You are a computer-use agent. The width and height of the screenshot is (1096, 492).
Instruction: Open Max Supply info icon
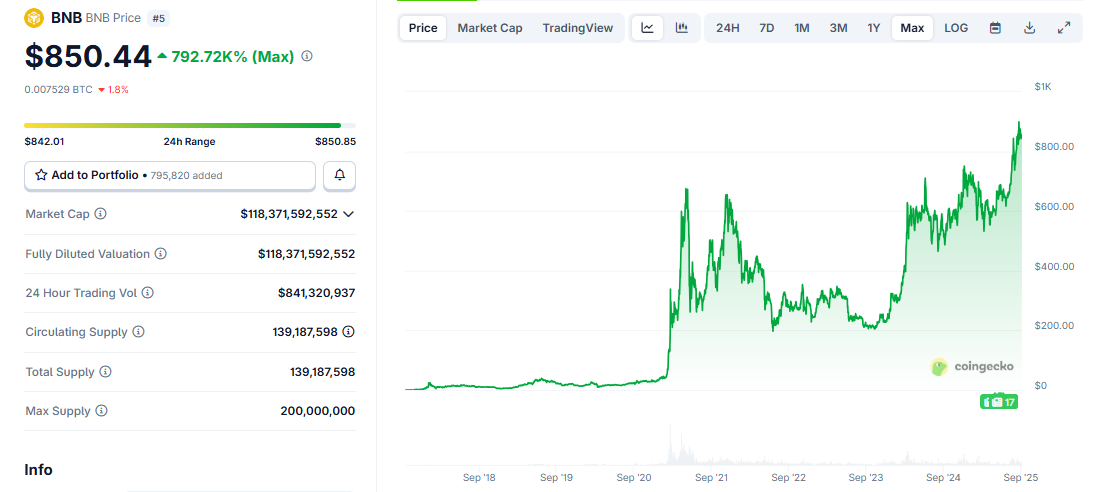click(x=101, y=411)
